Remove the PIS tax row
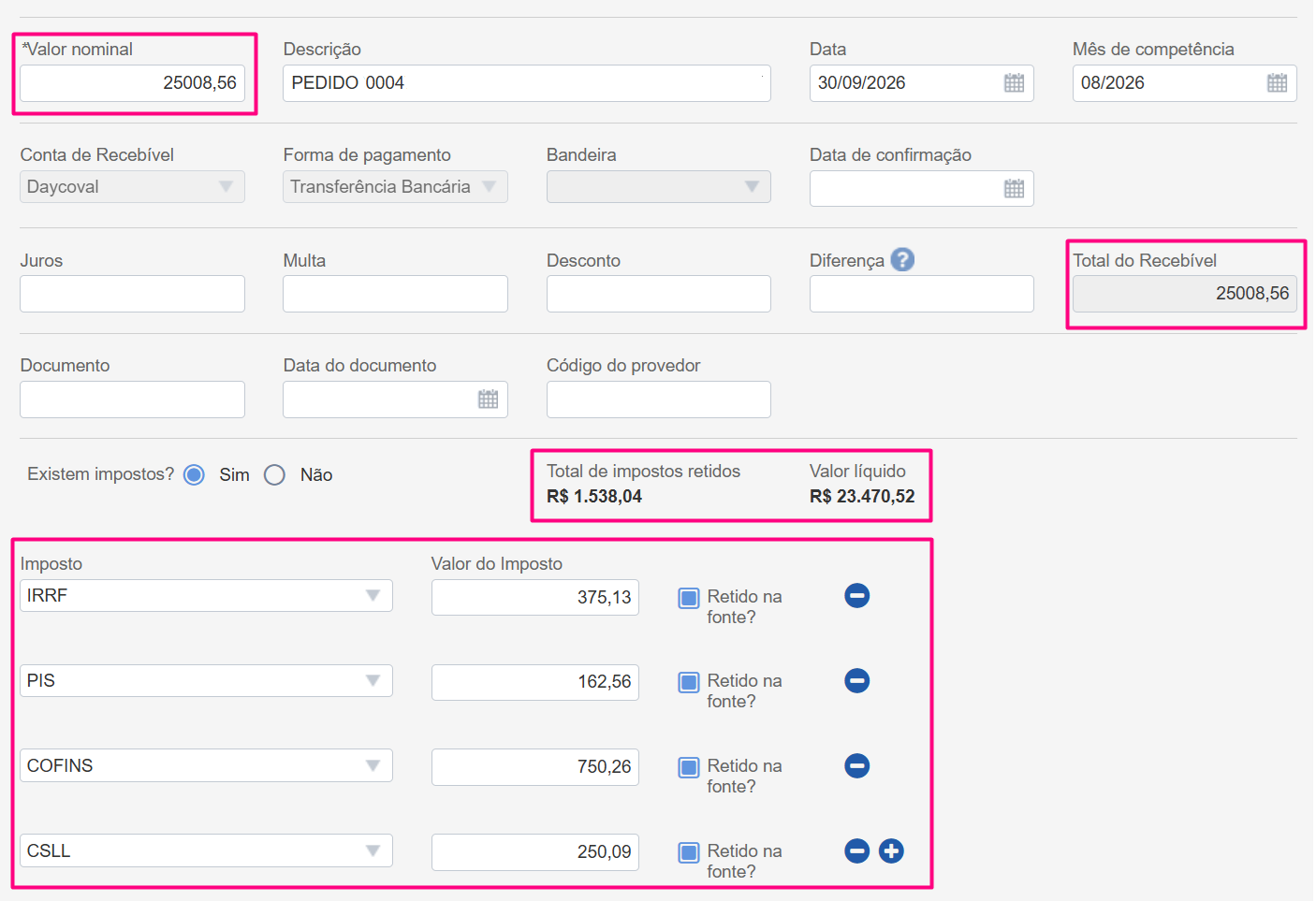 coord(857,680)
